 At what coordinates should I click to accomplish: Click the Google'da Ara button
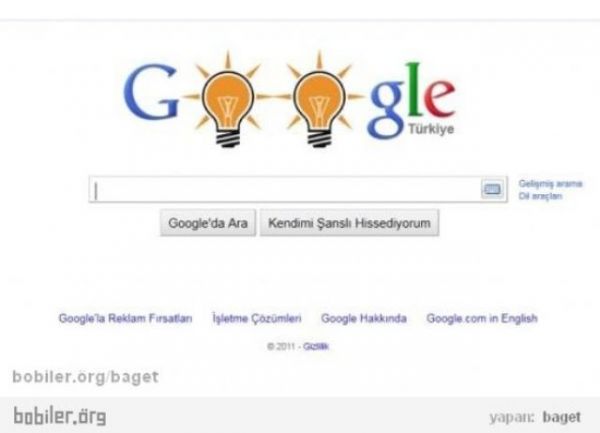coord(208,223)
